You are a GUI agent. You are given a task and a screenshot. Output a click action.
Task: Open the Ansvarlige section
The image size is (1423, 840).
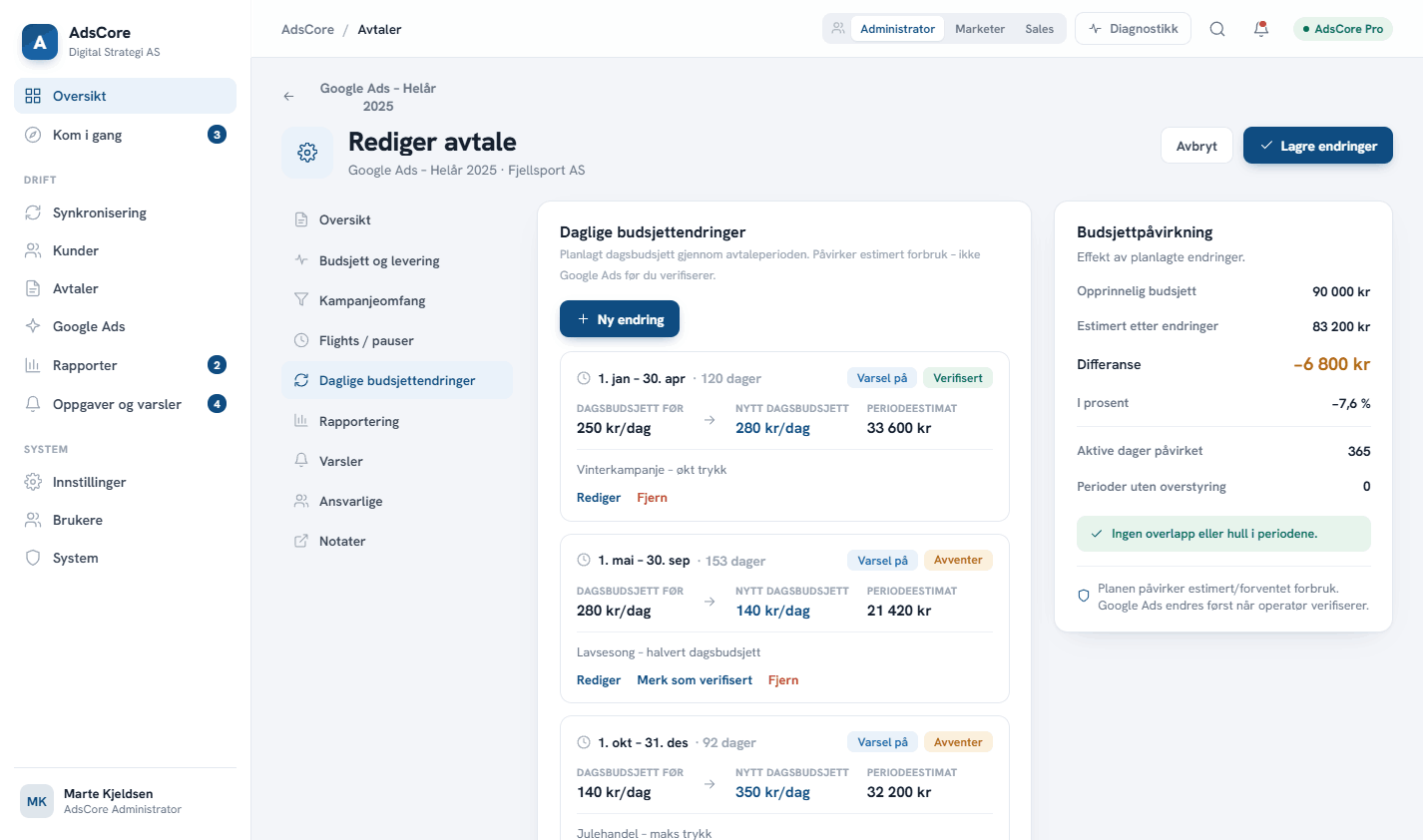pyautogui.click(x=397, y=501)
